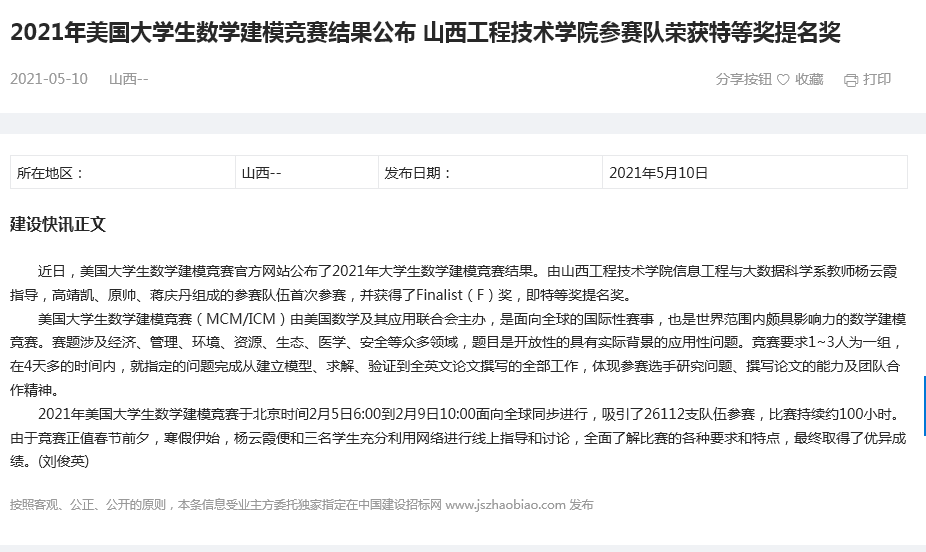Screen dimensions: 926x552
Task: Click the 2021年5月10日 table value
Action: pyautogui.click(x=658, y=172)
